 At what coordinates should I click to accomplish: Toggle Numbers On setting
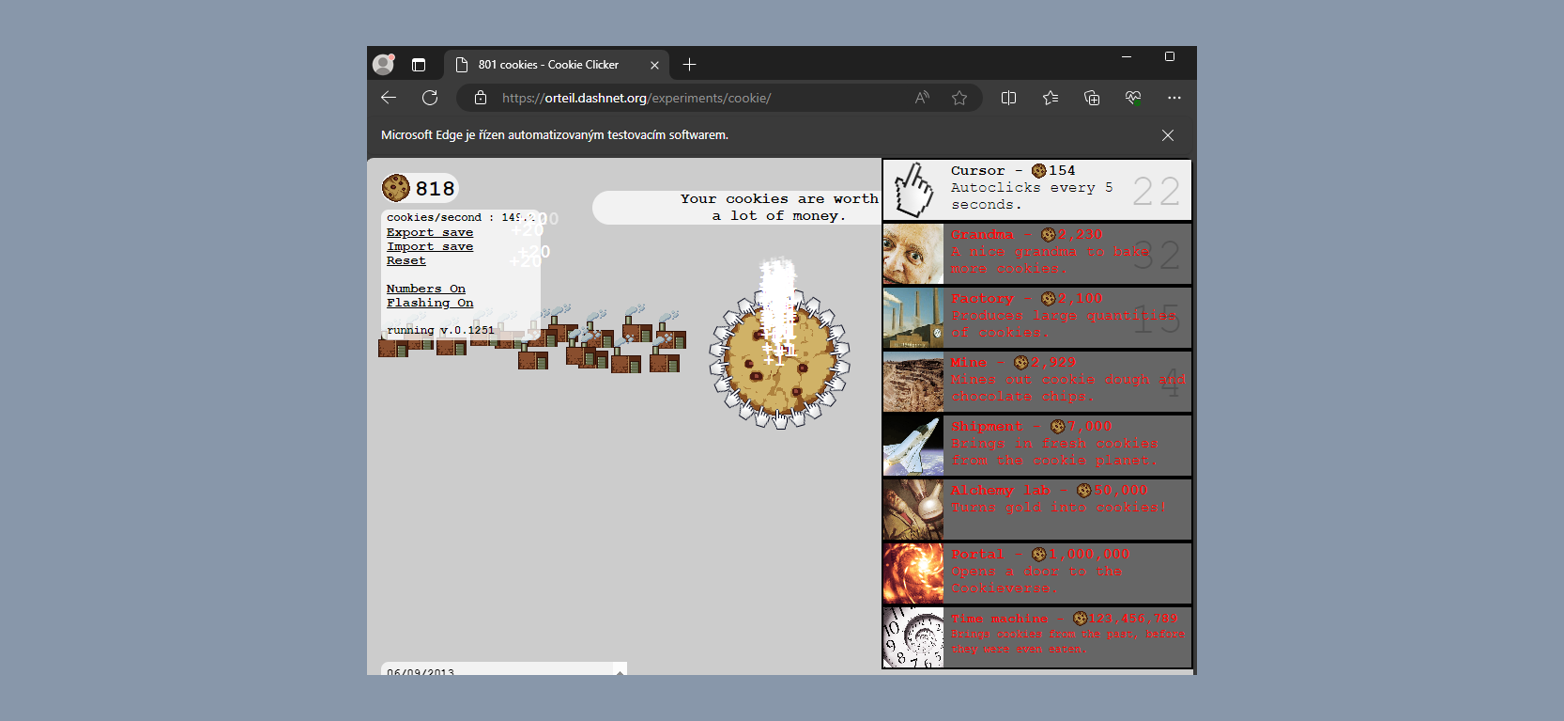(426, 289)
